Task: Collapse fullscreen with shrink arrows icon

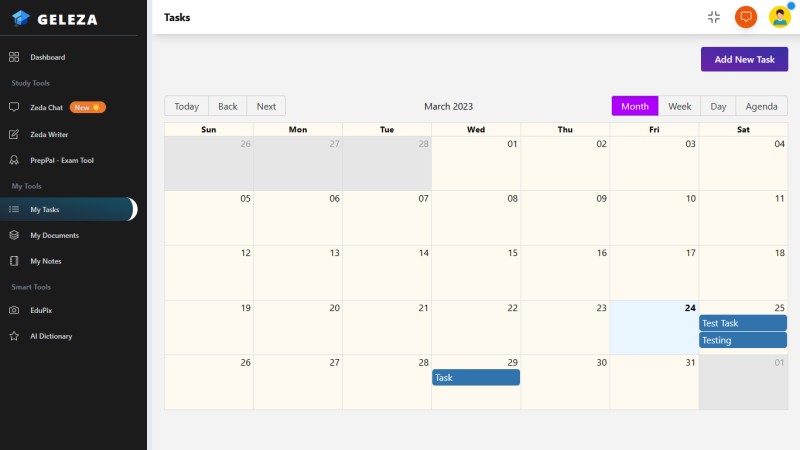Action: [714, 17]
